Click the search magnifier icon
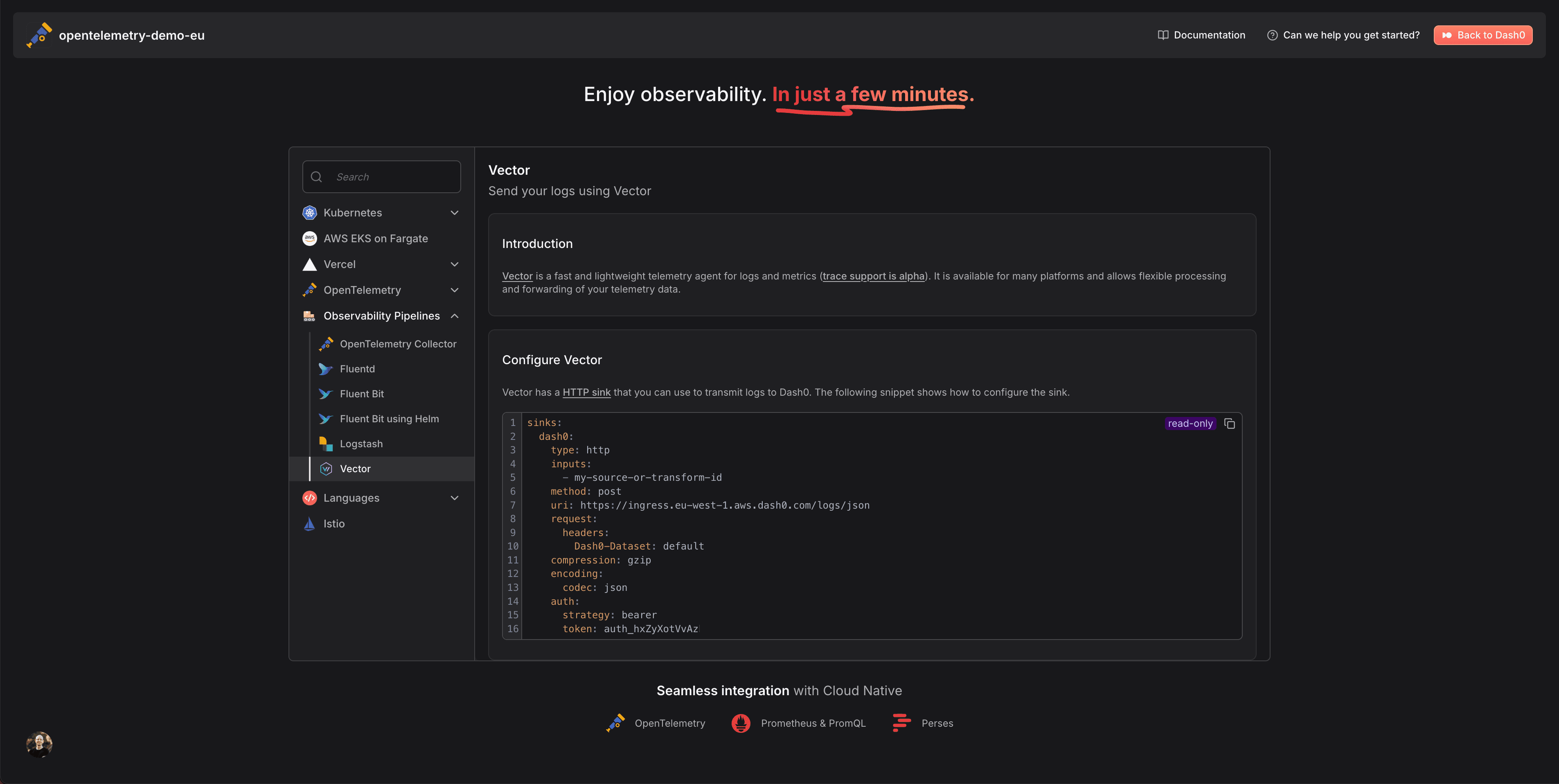The width and height of the screenshot is (1559, 784). coord(316,177)
